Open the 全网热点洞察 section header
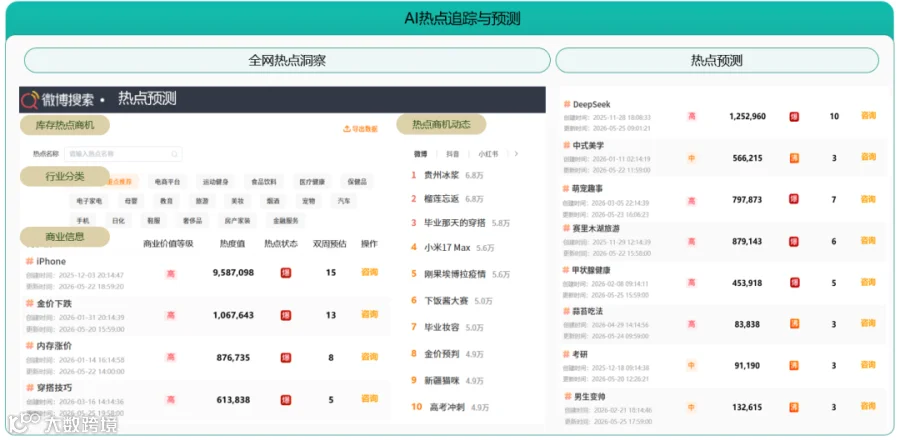This screenshot has height=441, width=900. (x=287, y=60)
